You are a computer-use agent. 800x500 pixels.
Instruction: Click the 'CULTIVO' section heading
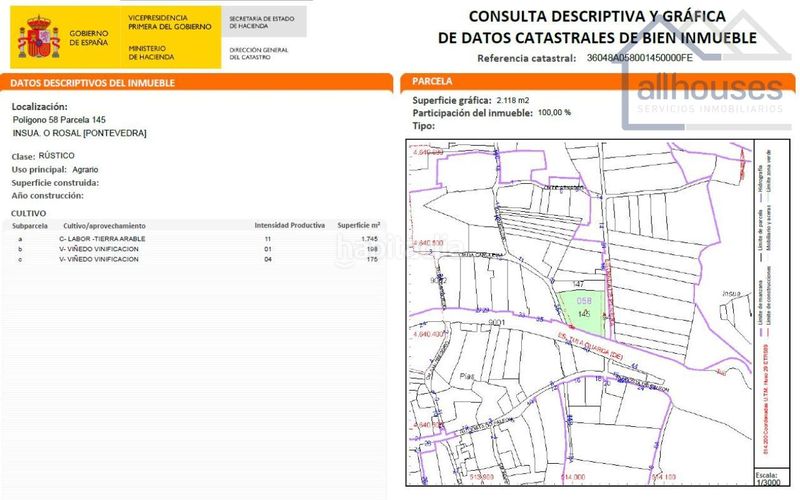[x=29, y=213]
